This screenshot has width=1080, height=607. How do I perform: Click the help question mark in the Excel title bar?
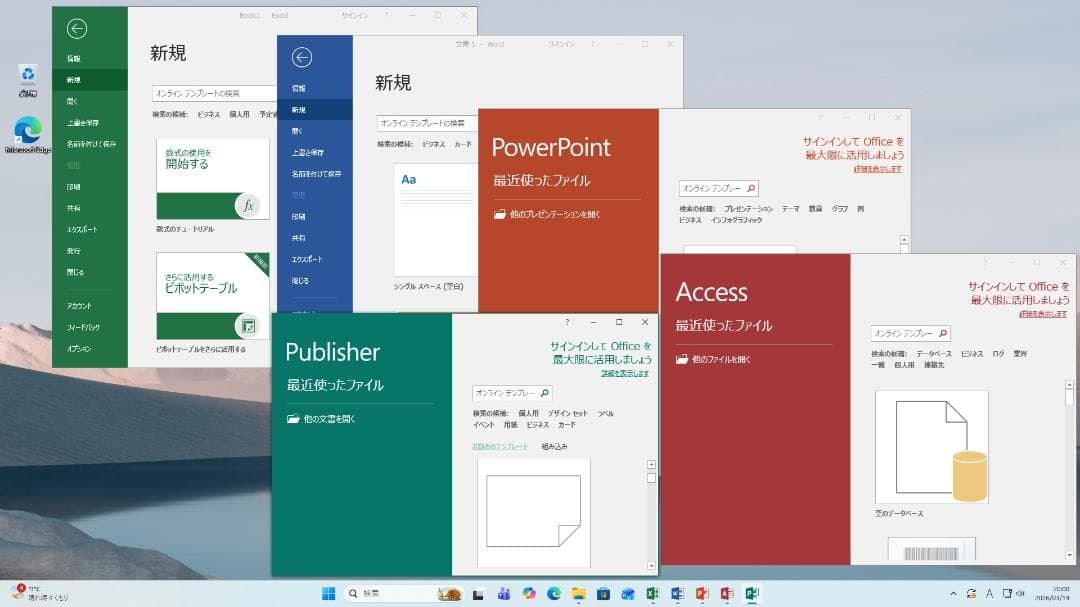pyautogui.click(x=386, y=15)
